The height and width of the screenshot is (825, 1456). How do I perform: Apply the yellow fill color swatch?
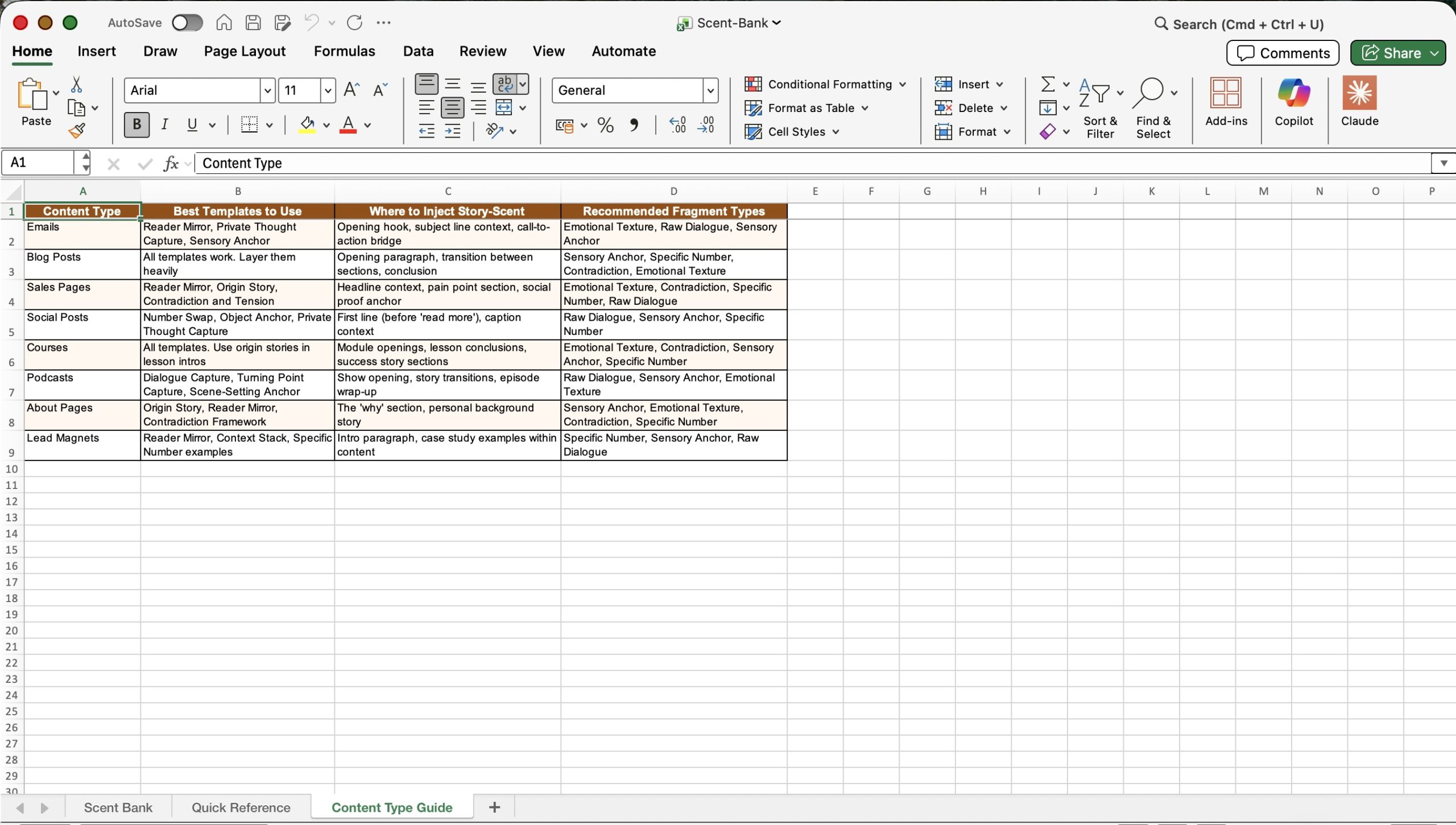coord(307,125)
